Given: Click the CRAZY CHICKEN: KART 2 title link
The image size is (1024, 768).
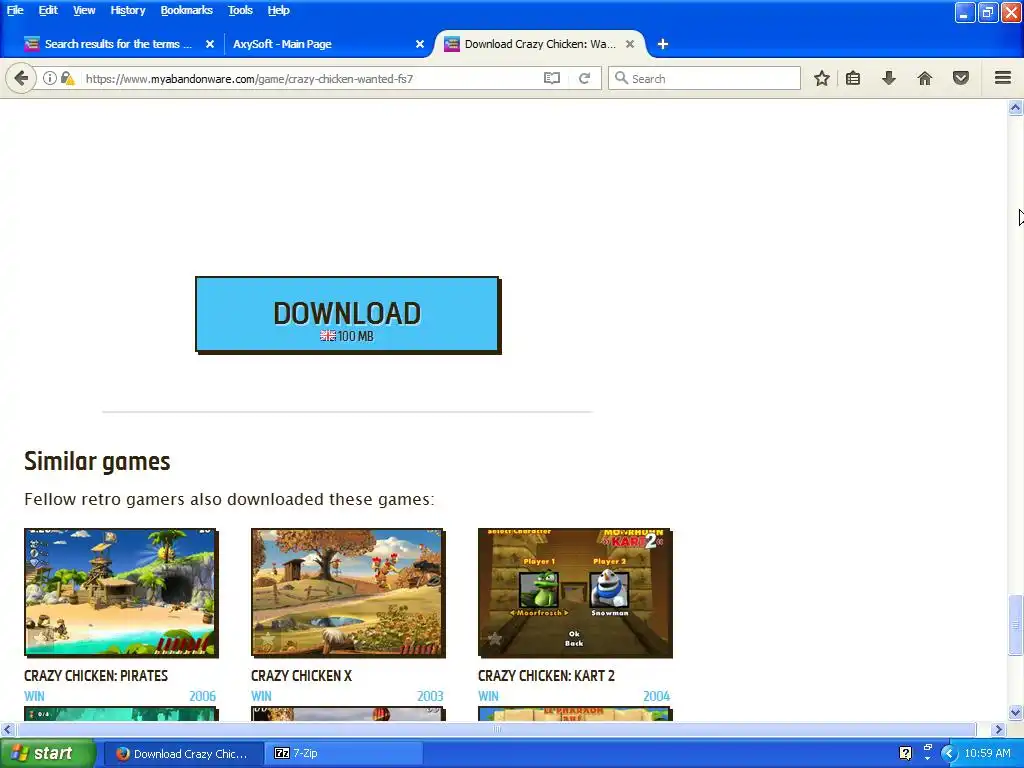Looking at the screenshot, I should coord(546,676).
